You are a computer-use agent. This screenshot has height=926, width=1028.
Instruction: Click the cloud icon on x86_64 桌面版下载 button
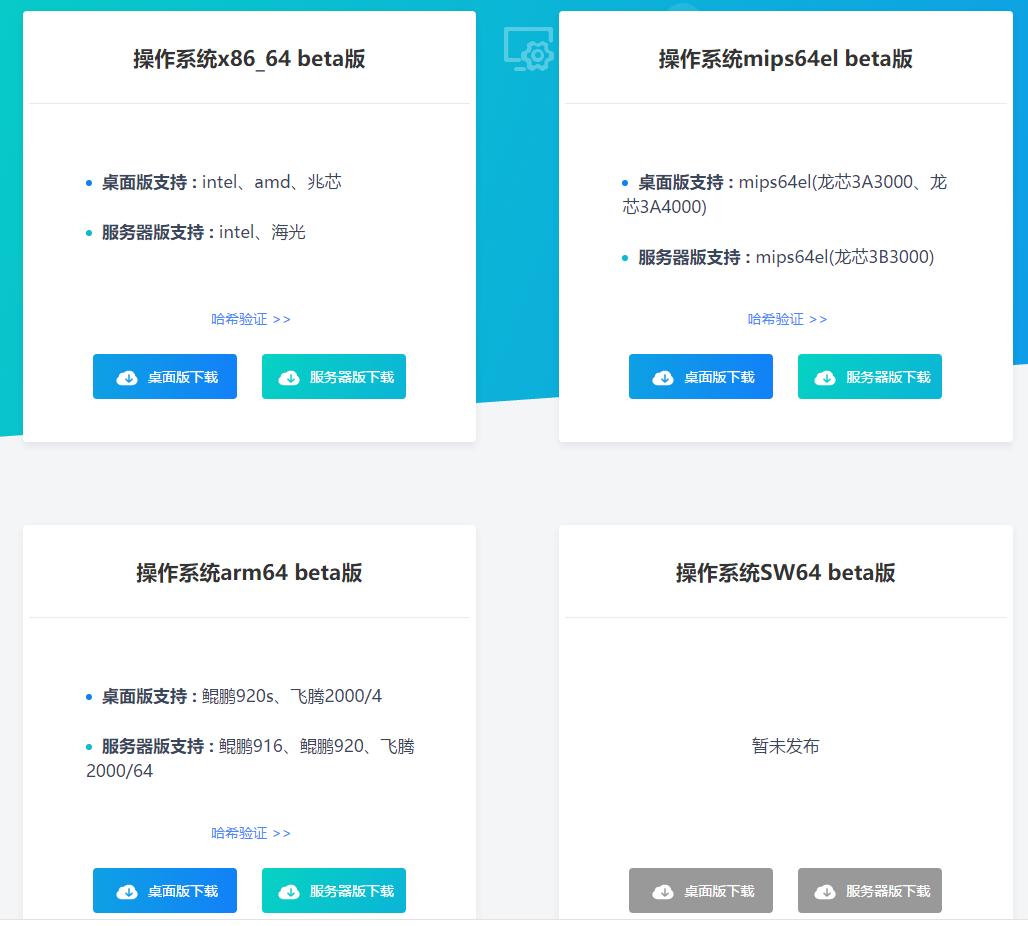point(127,377)
